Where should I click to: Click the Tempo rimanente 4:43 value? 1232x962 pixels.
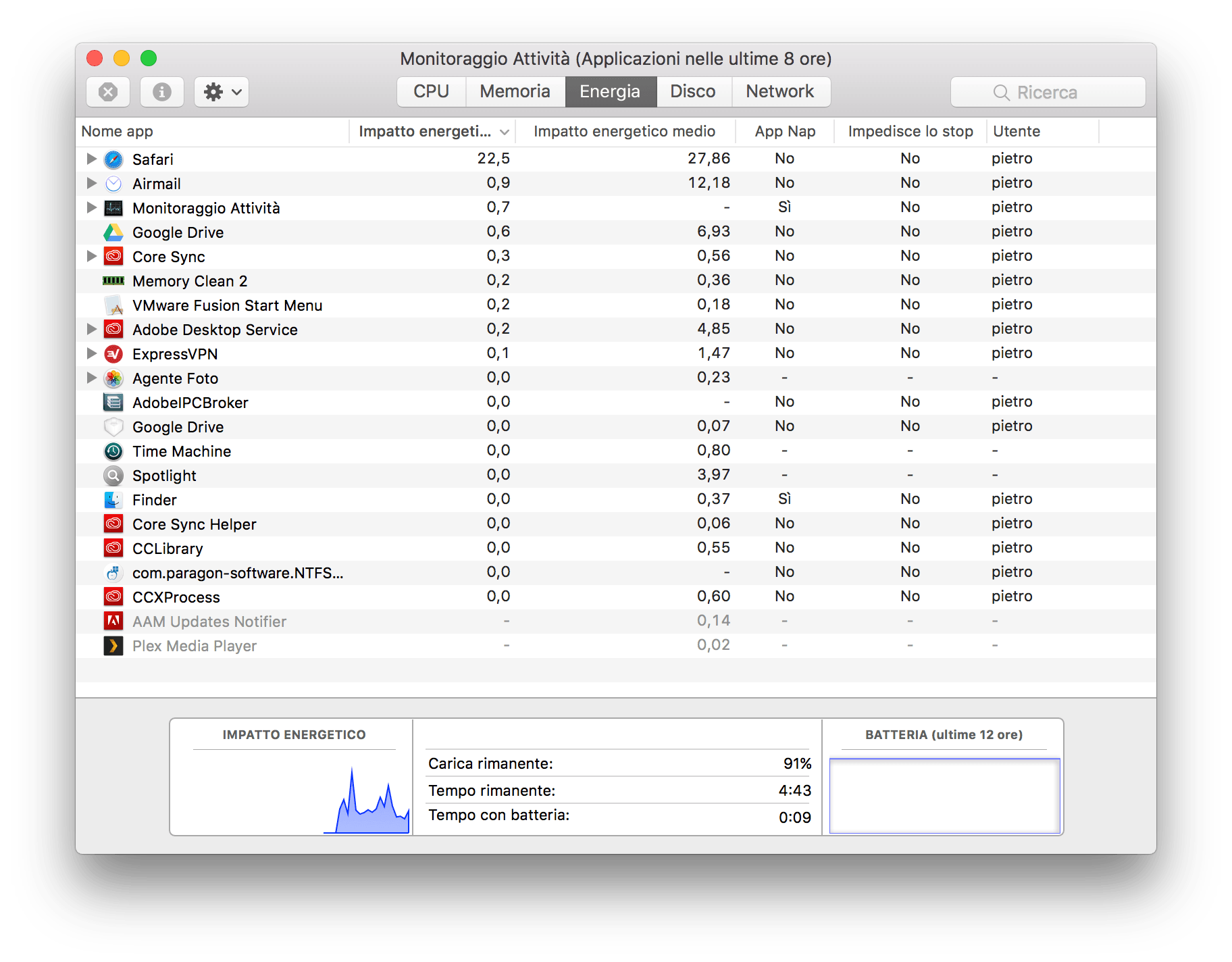pyautogui.click(x=795, y=790)
